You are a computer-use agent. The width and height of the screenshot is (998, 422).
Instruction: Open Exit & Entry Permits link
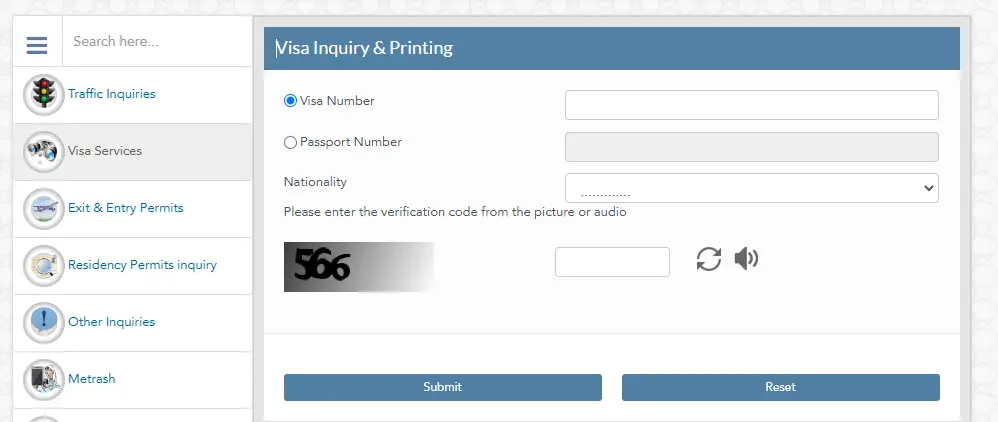[125, 208]
